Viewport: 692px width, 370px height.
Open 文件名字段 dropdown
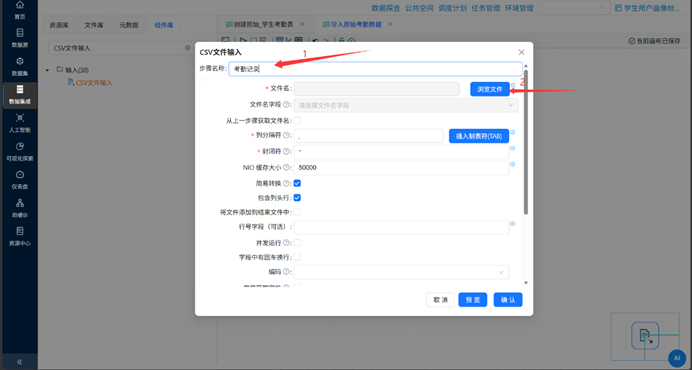coord(406,105)
